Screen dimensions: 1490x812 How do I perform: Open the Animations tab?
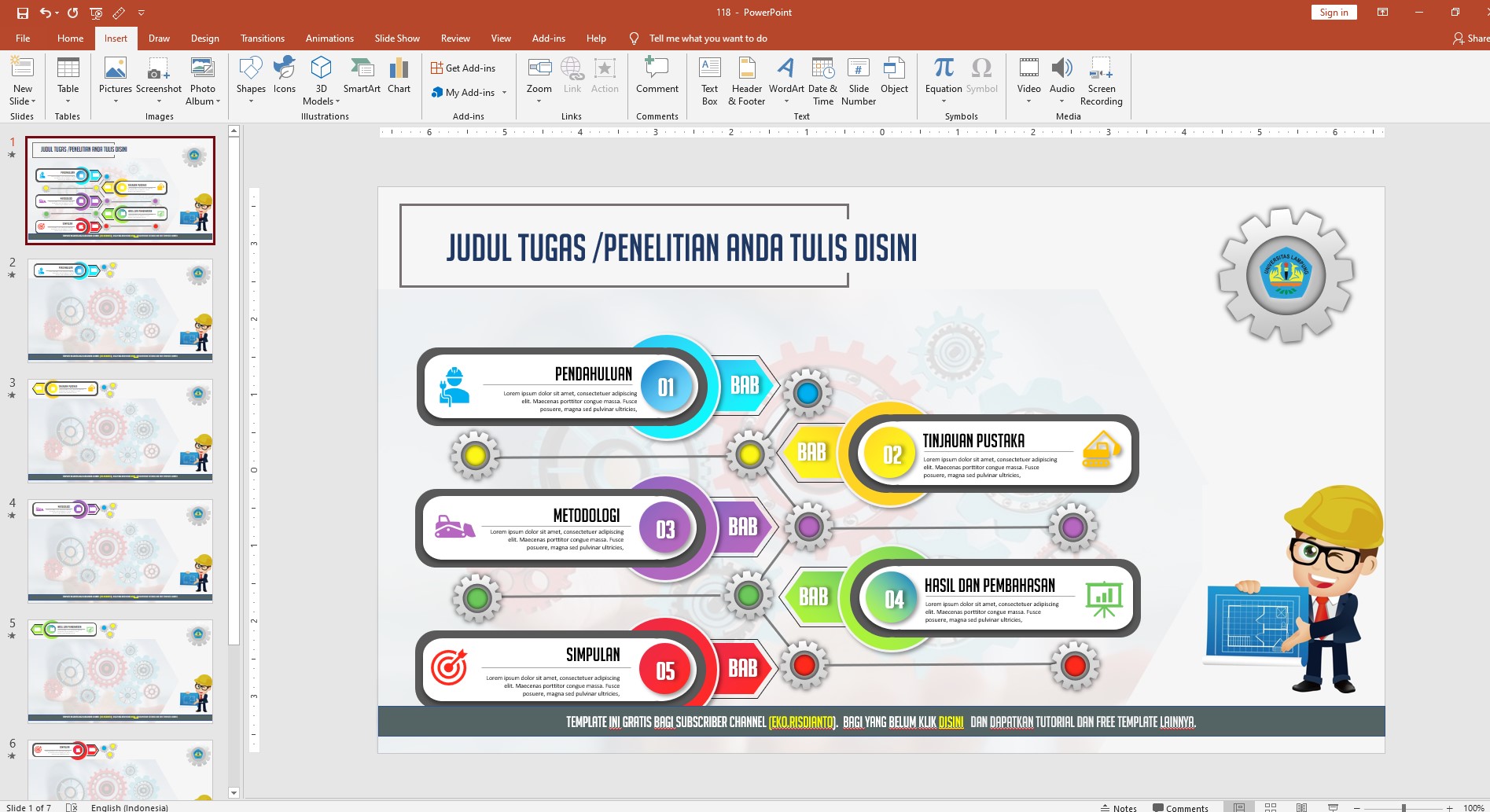tap(329, 39)
